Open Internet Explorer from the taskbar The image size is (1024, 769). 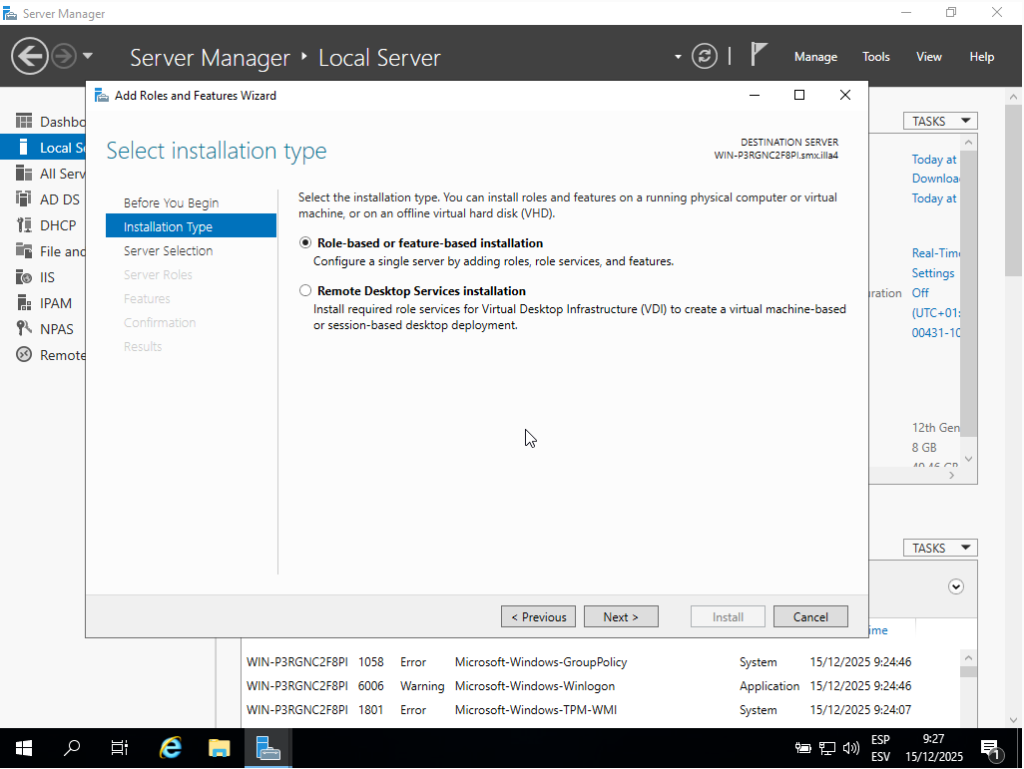pos(171,748)
